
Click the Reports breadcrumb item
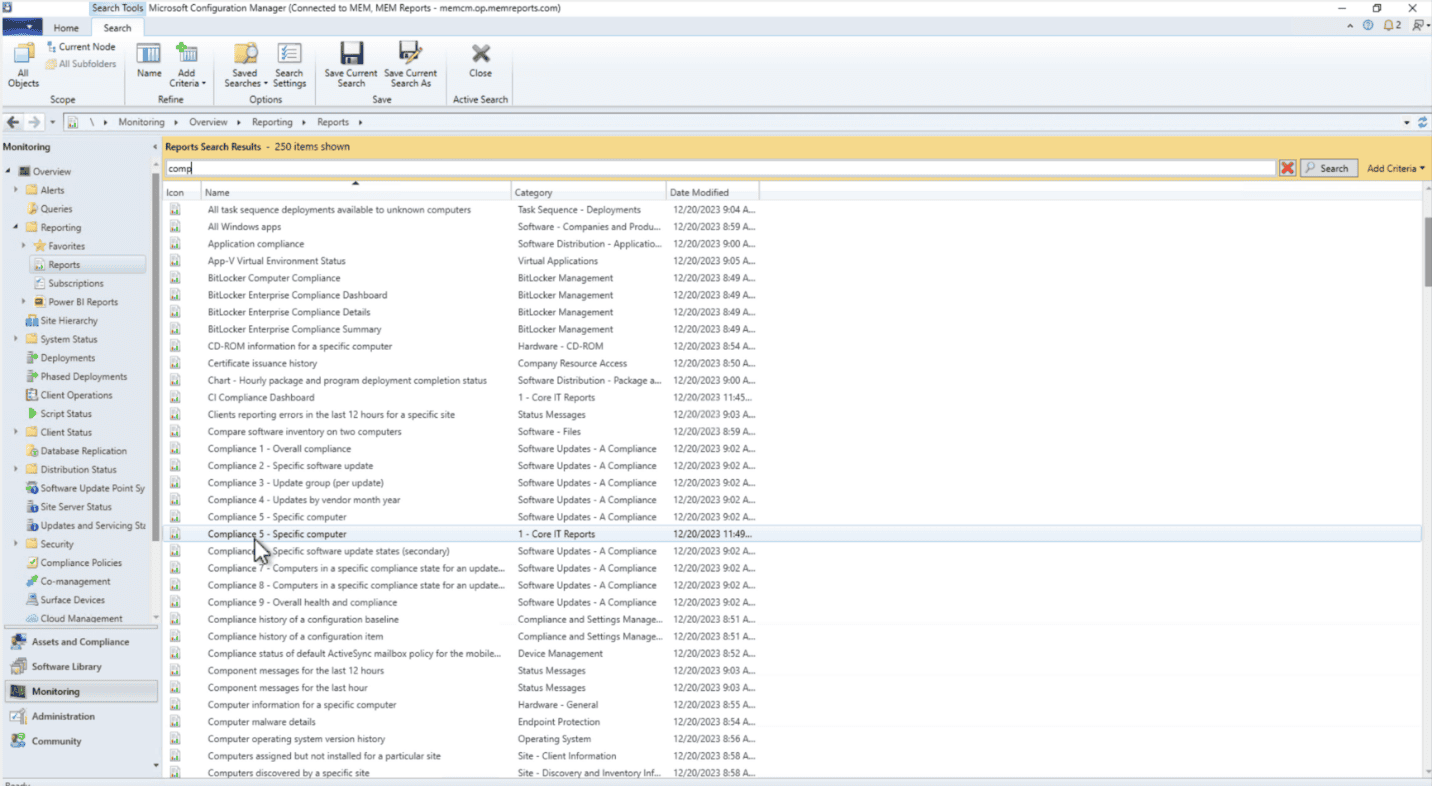[x=333, y=122]
